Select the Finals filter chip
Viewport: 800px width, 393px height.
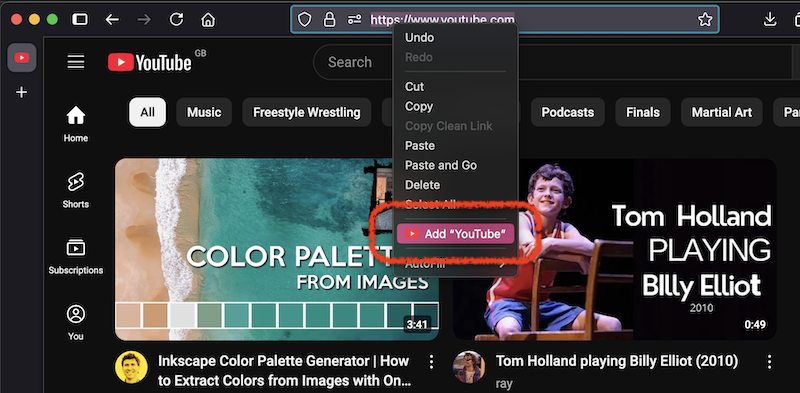pos(643,112)
